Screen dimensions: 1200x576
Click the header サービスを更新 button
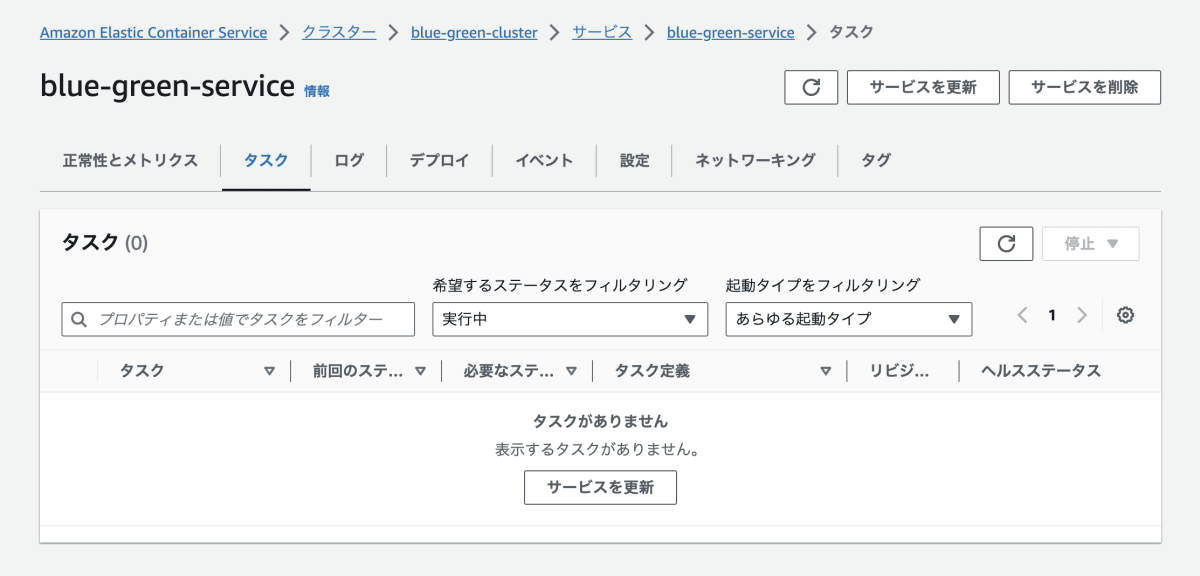tap(923, 87)
